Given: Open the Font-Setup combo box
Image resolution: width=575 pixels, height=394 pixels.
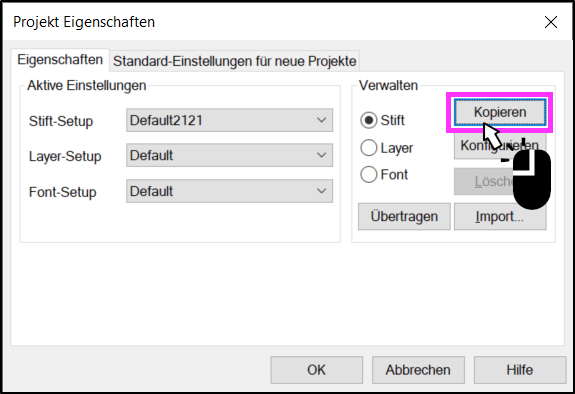Looking at the screenshot, I should click(230, 191).
